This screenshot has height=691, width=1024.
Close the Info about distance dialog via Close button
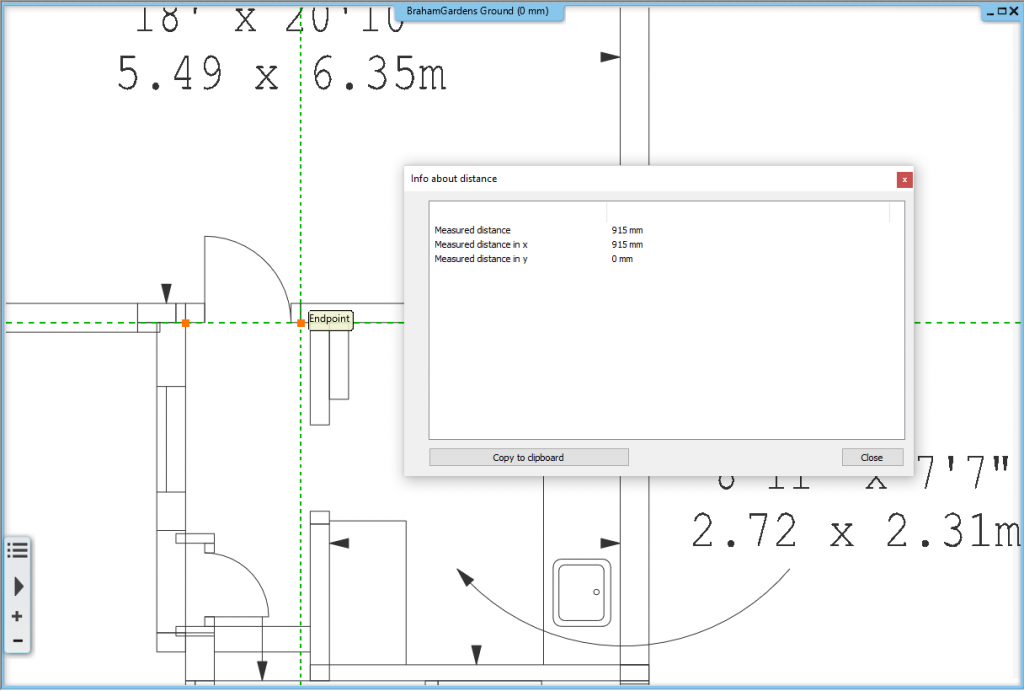pyautogui.click(x=872, y=457)
